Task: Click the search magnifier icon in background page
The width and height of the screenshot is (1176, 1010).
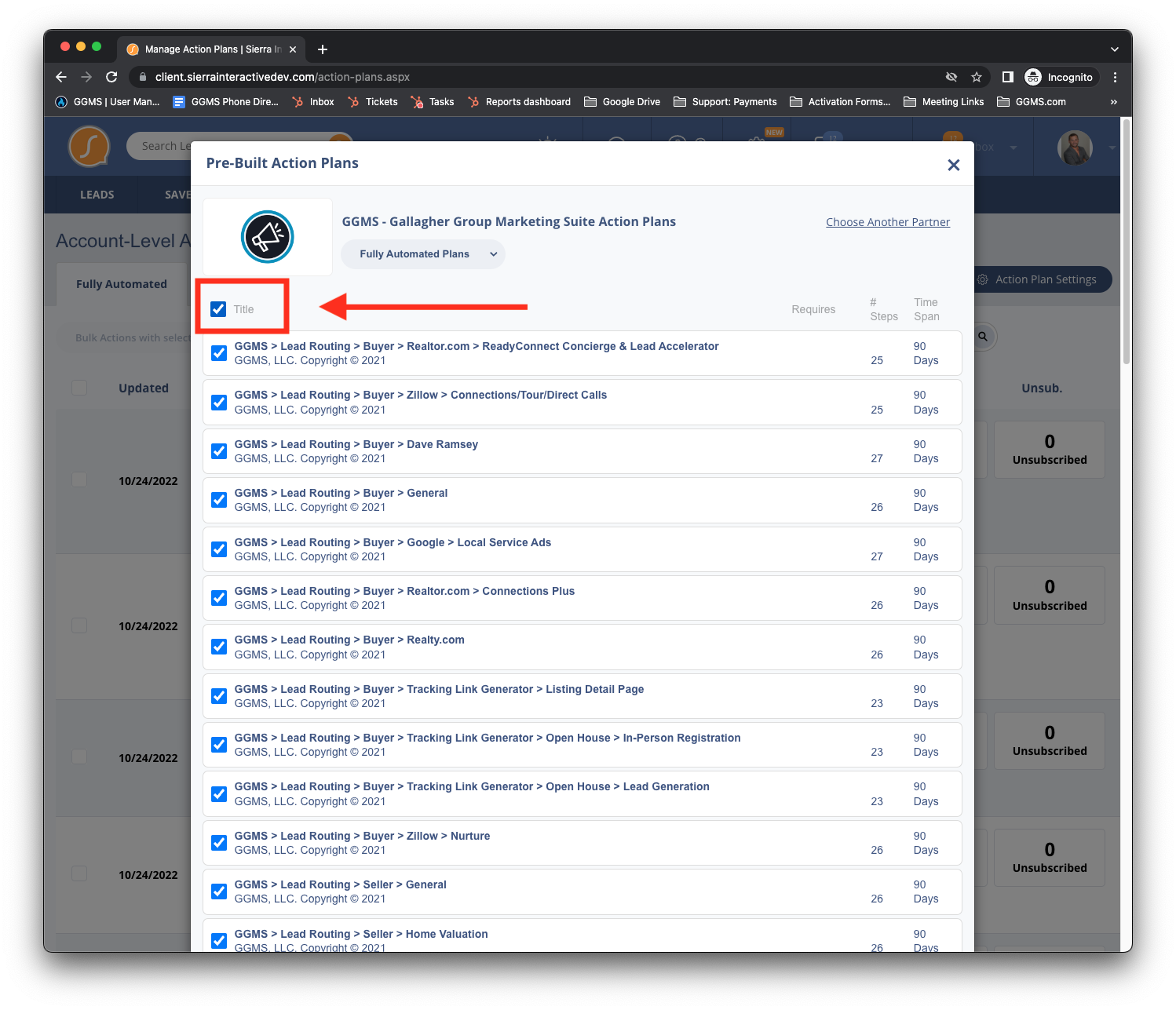Action: (x=983, y=337)
